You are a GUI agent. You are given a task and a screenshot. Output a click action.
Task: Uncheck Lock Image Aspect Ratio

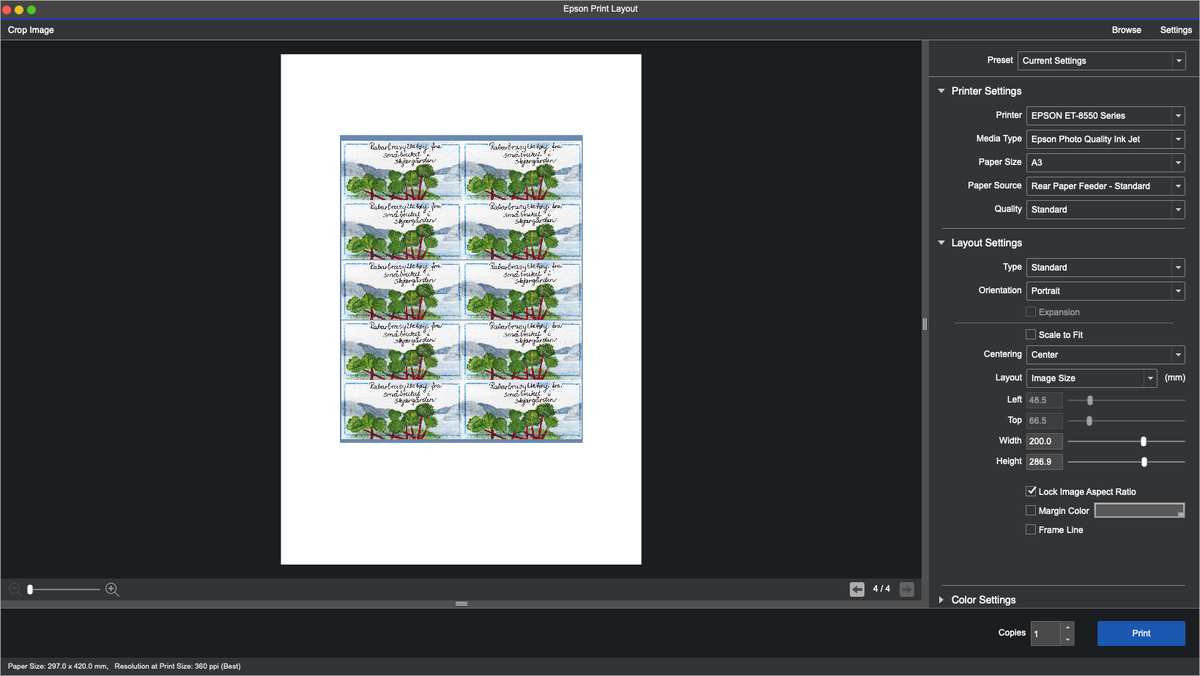coord(1031,491)
